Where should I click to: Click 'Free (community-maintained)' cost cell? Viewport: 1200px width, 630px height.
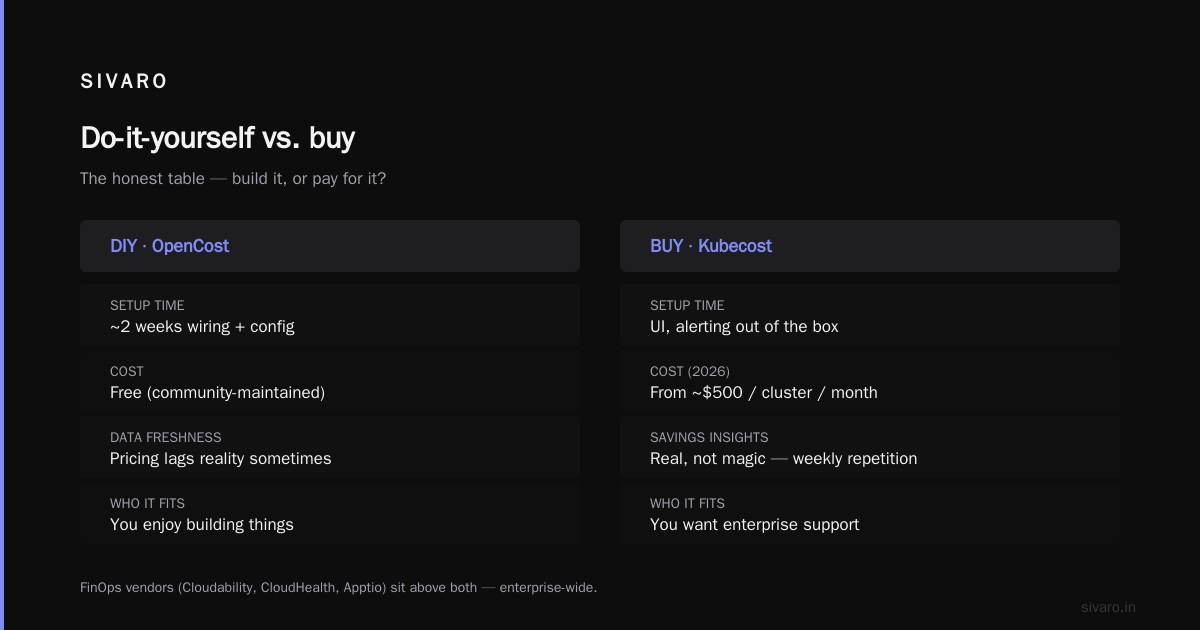pyautogui.click(x=330, y=382)
